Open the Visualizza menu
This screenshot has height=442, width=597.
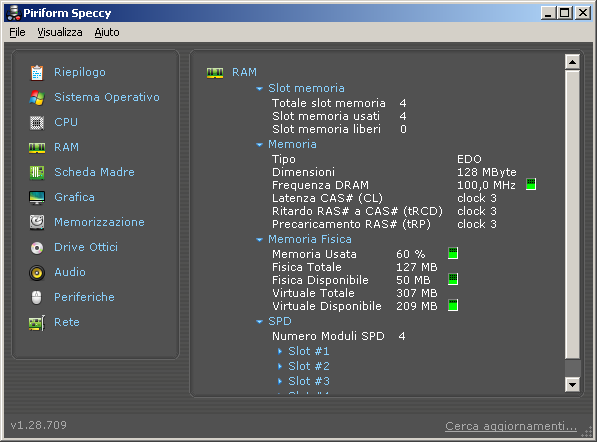tap(60, 32)
